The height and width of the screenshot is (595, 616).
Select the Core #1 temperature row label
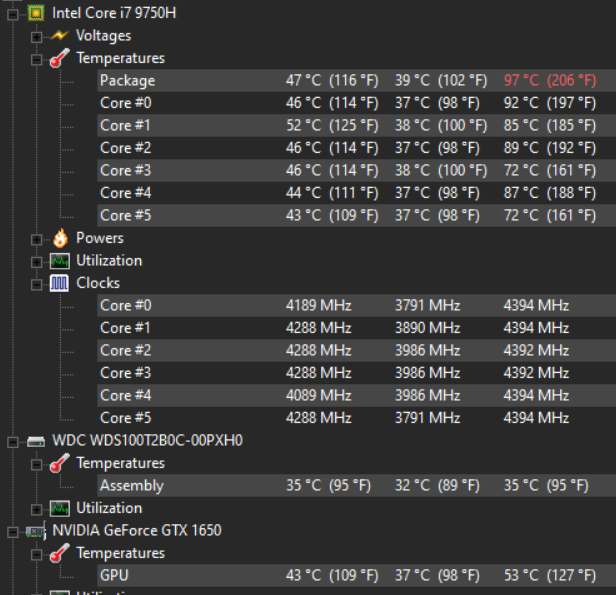pos(125,125)
